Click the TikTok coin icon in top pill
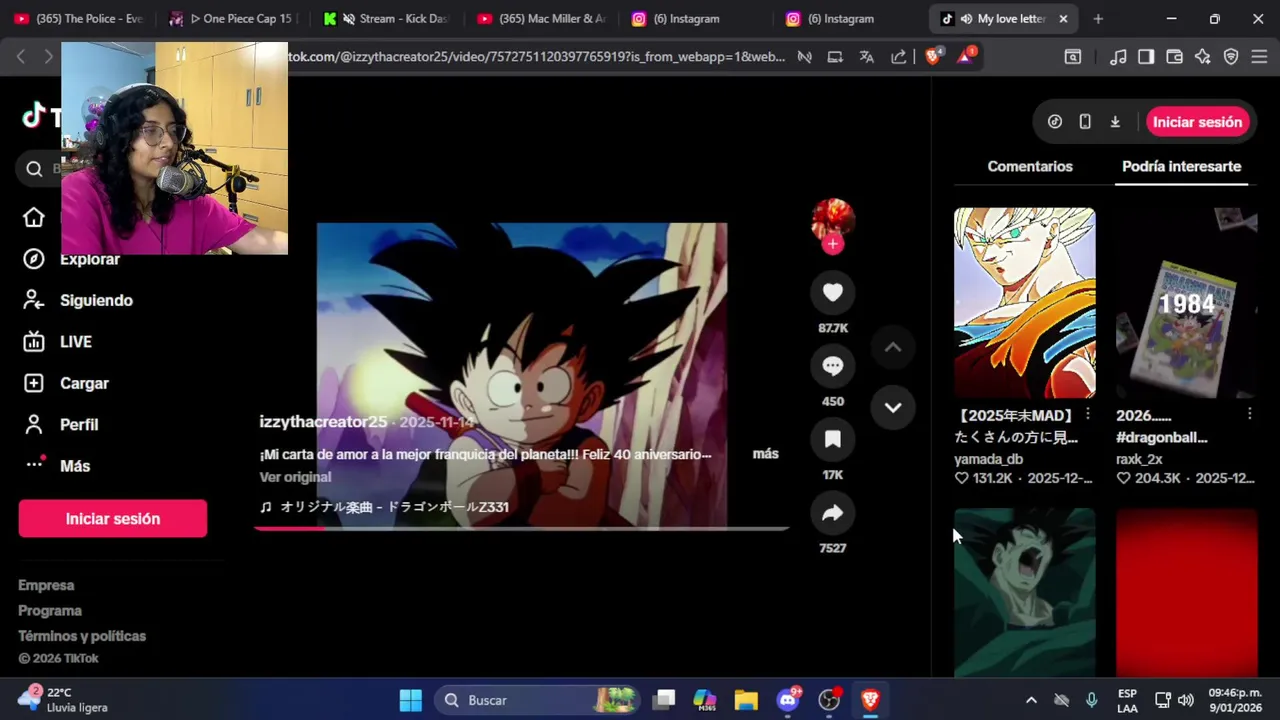The image size is (1280, 720). point(1055,122)
